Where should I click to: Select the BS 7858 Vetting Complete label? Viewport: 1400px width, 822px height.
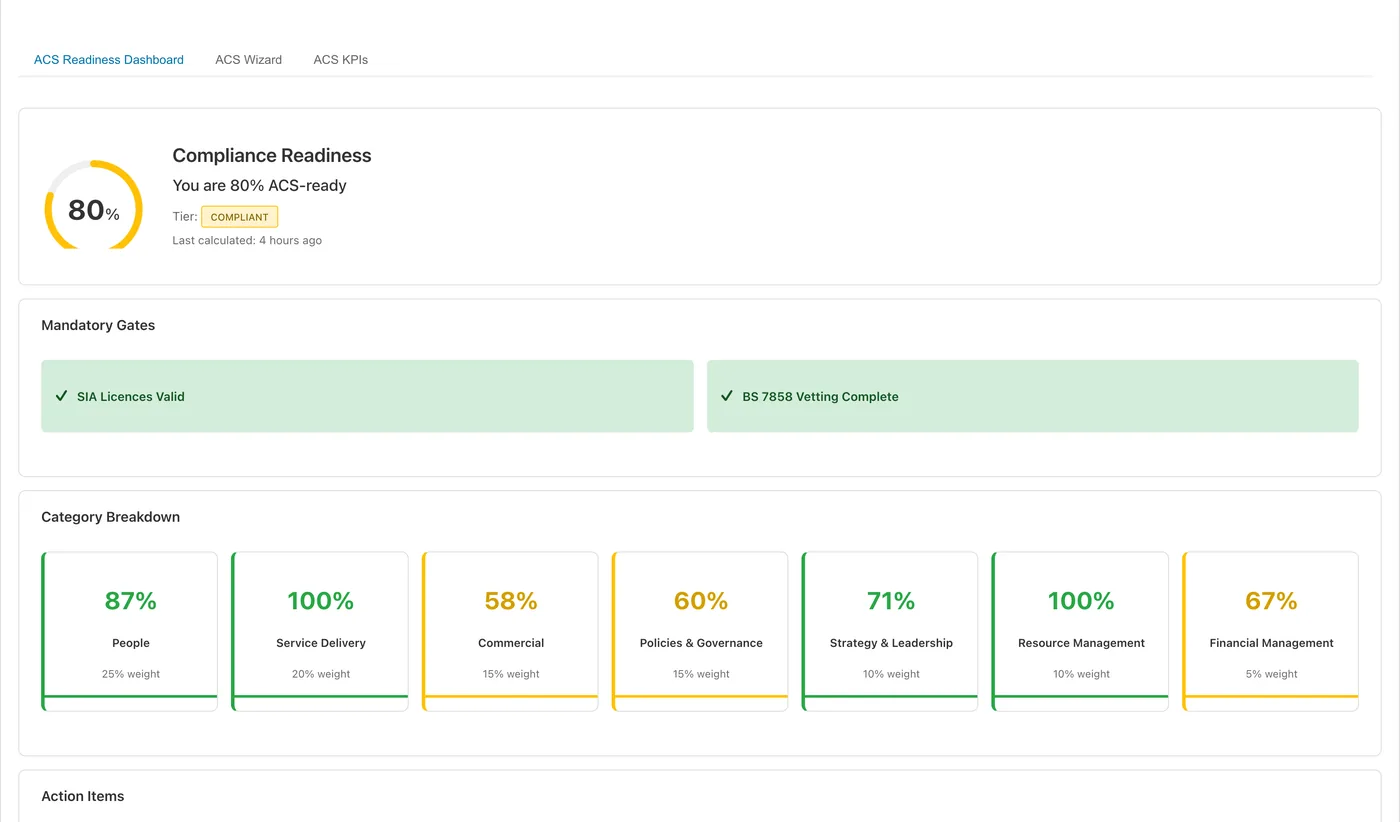coord(820,397)
